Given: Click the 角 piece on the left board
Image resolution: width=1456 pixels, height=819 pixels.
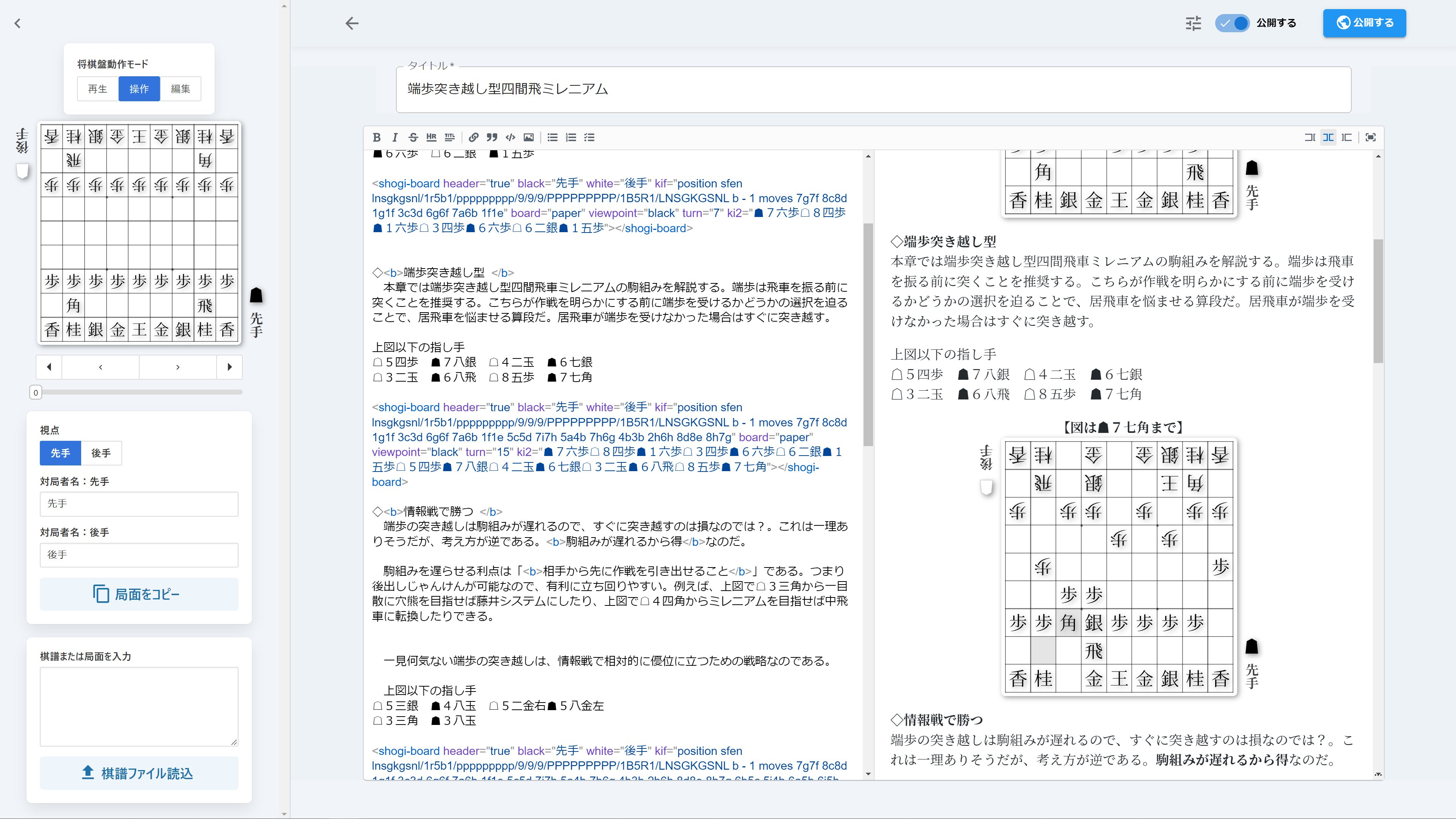Looking at the screenshot, I should coord(74,305).
